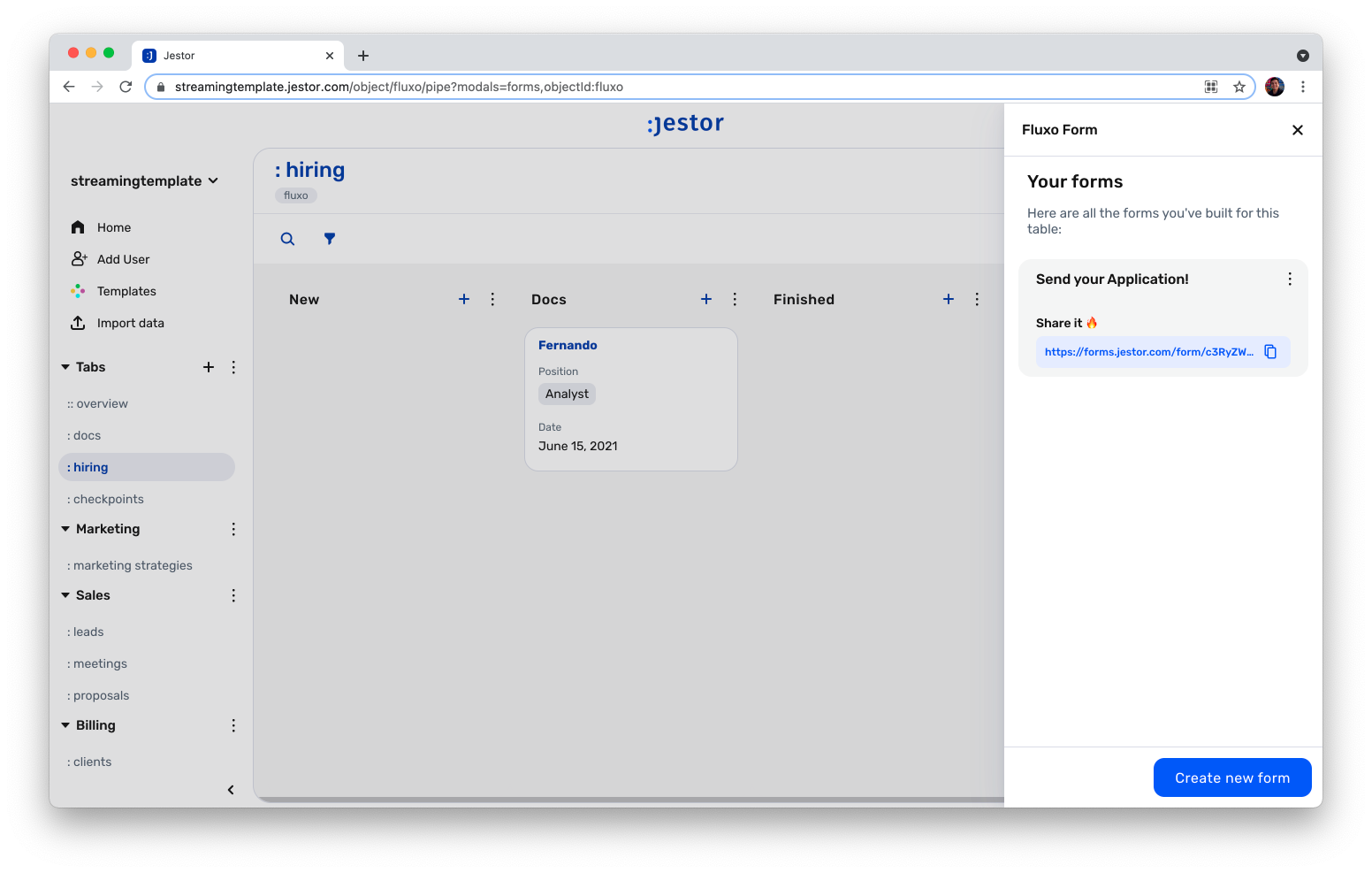Open meetings in sidebar
Image resolution: width=1372 pixels, height=873 pixels.
click(147, 663)
